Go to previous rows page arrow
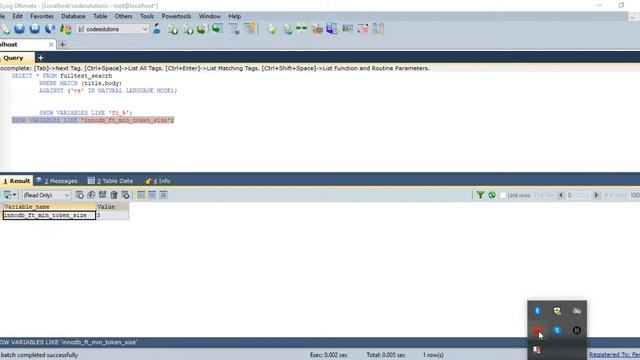Viewport: 640px width, 360px height. pyautogui.click(x=560, y=196)
